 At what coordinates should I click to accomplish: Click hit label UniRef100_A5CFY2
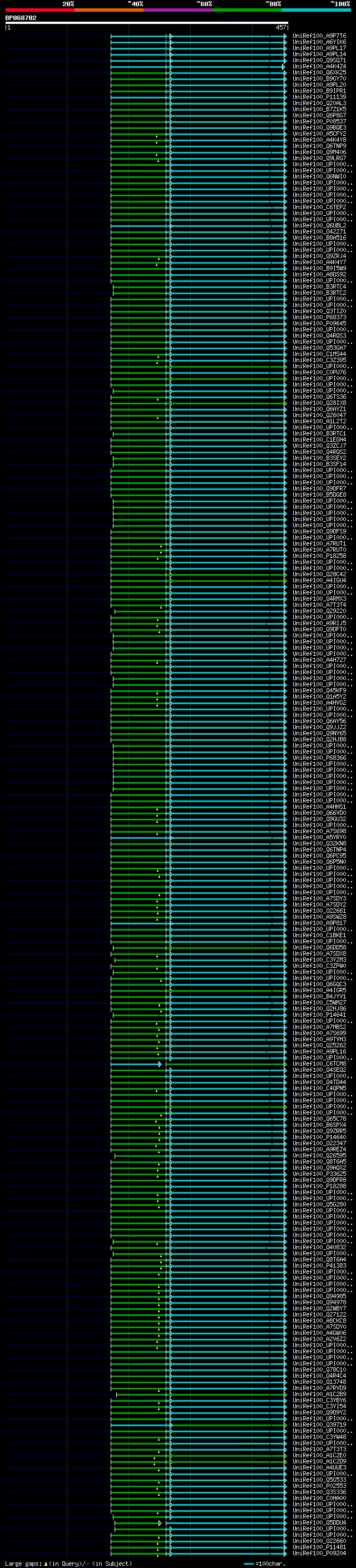[x=319, y=134]
